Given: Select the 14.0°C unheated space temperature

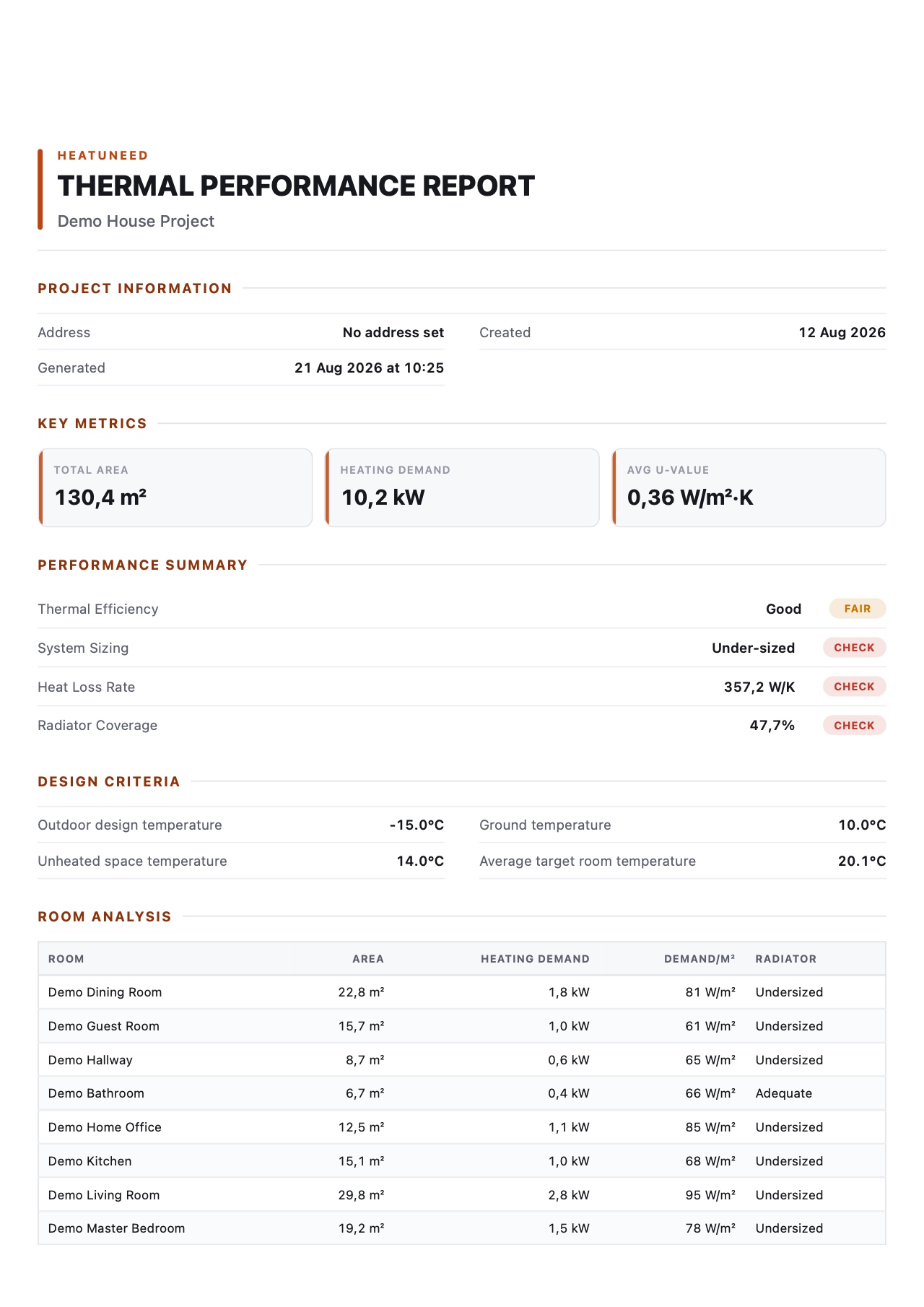Looking at the screenshot, I should 420,861.
